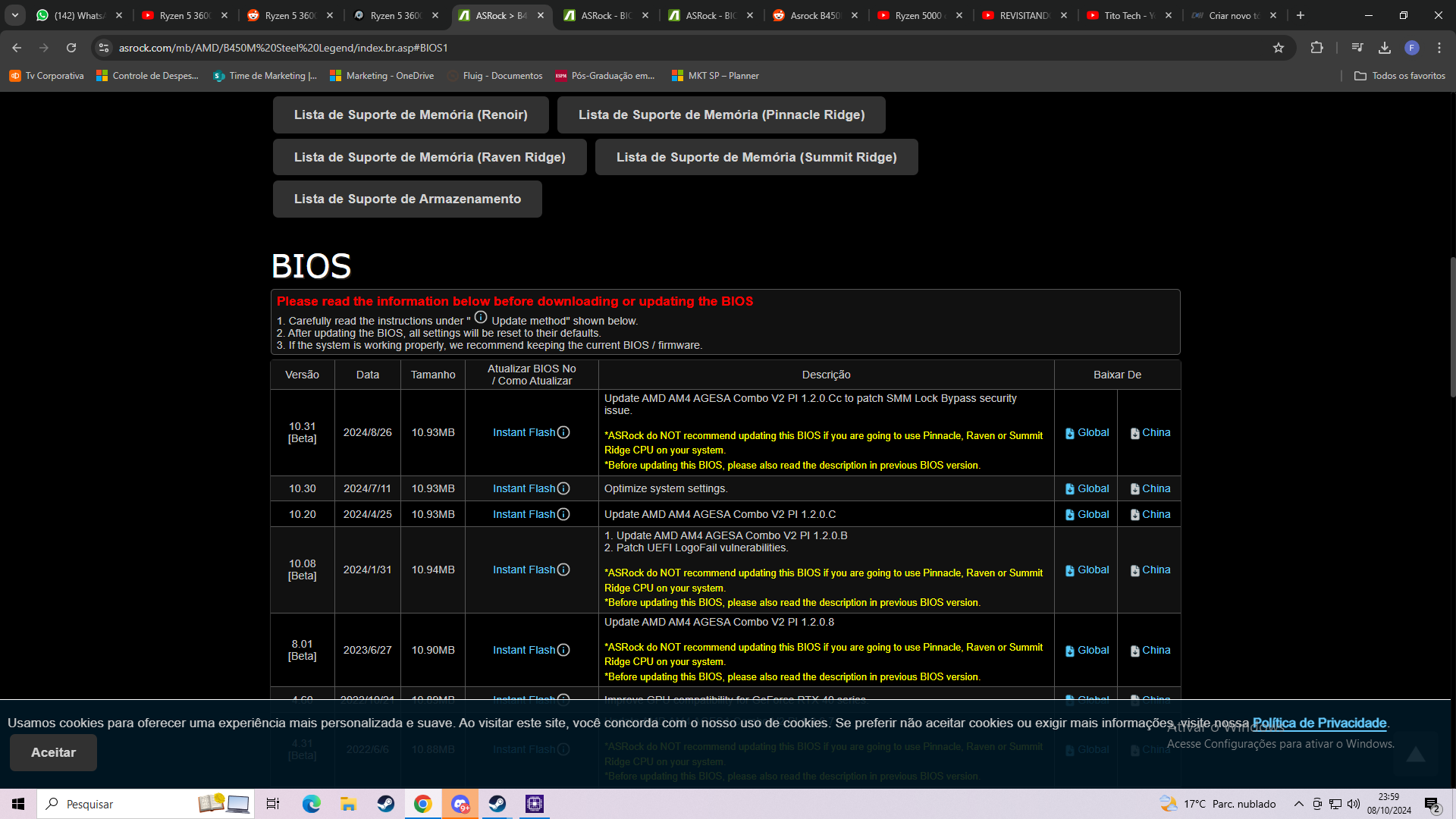This screenshot has height=819, width=1456.
Task: Reload the ASRock page
Action: (71, 48)
